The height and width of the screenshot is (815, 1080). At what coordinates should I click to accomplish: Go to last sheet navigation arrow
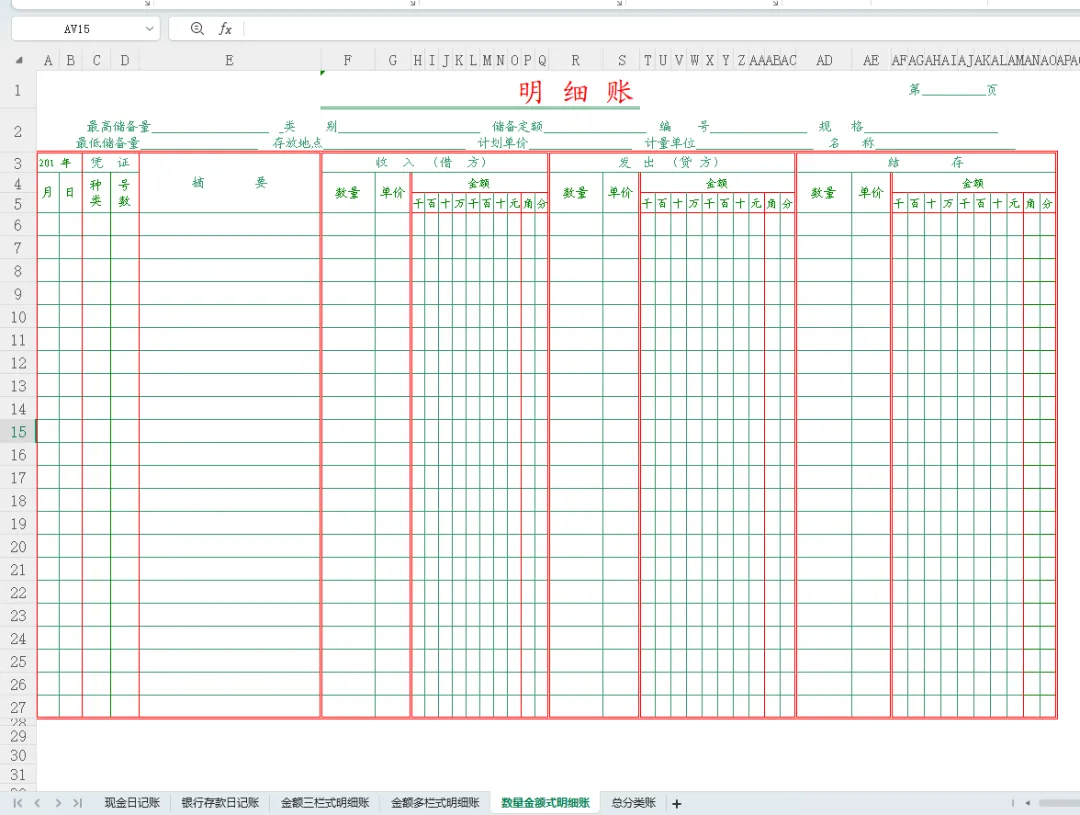click(77, 803)
